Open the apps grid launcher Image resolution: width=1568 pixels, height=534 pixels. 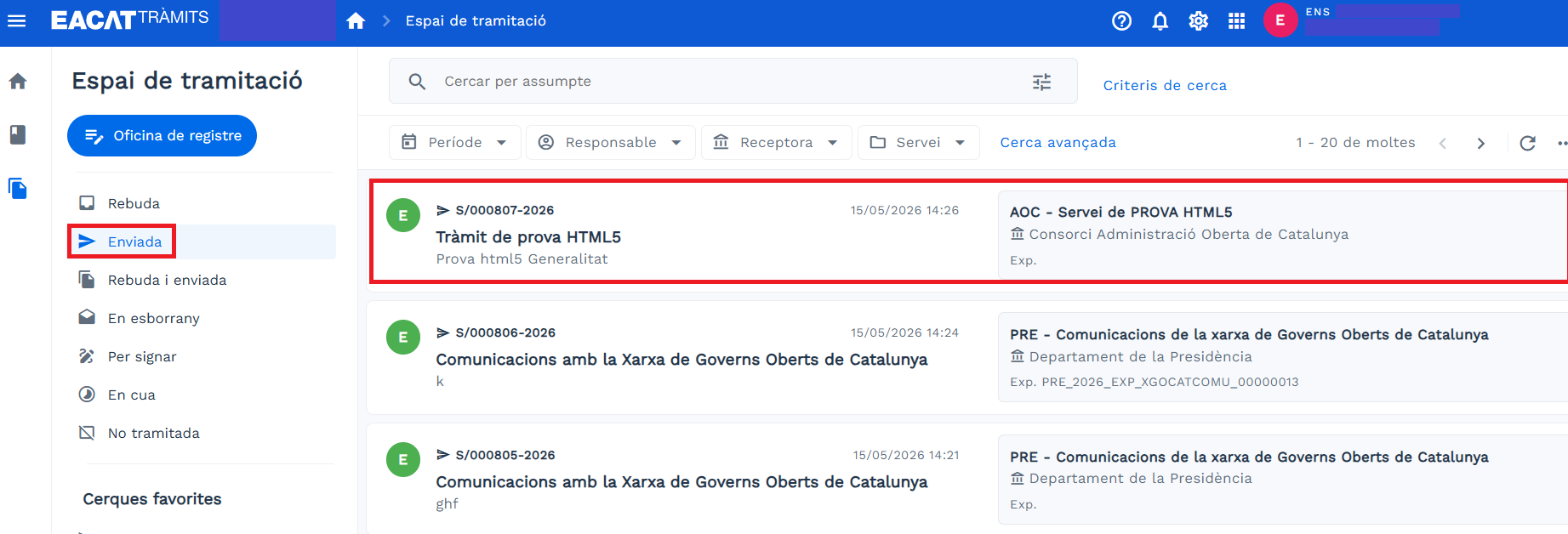tap(1236, 20)
